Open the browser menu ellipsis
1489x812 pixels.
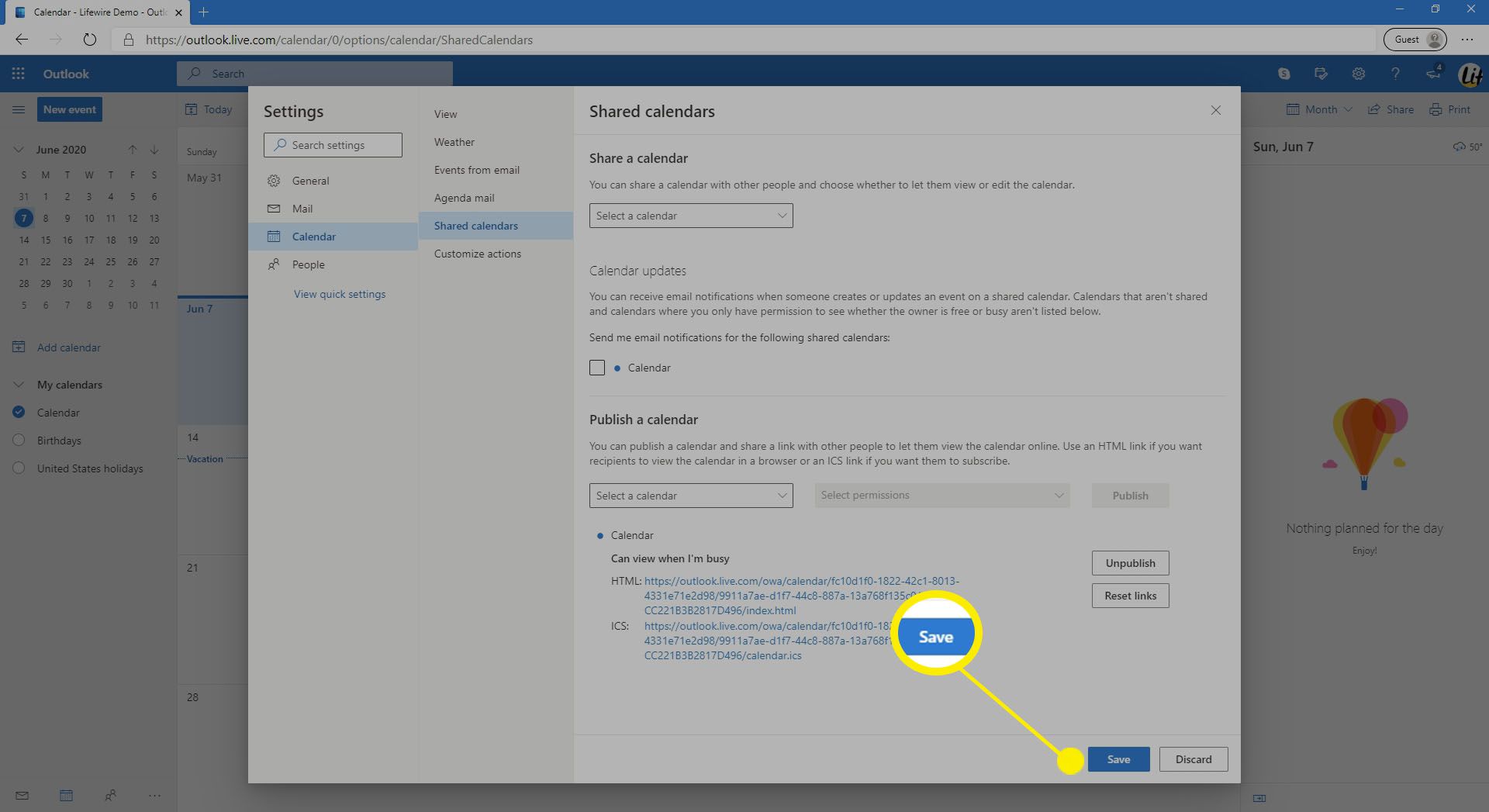click(1467, 40)
